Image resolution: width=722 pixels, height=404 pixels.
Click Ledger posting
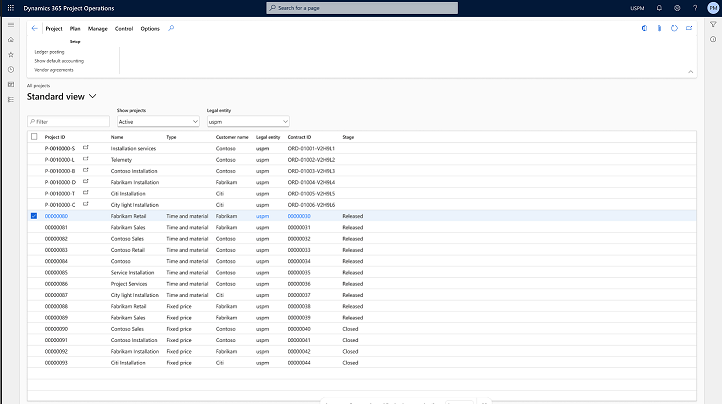[49, 52]
